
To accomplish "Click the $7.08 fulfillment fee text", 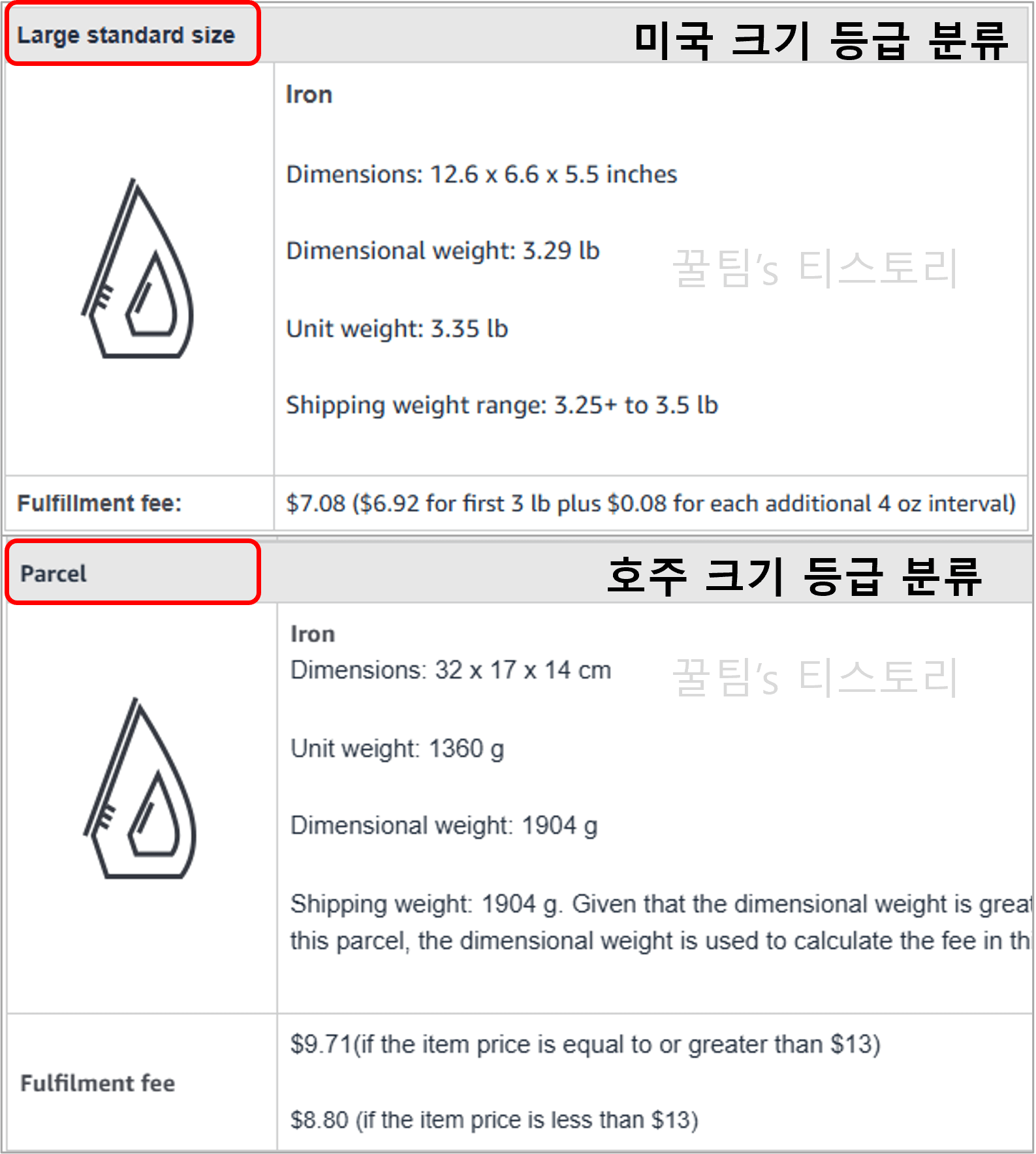I will click(x=651, y=504).
